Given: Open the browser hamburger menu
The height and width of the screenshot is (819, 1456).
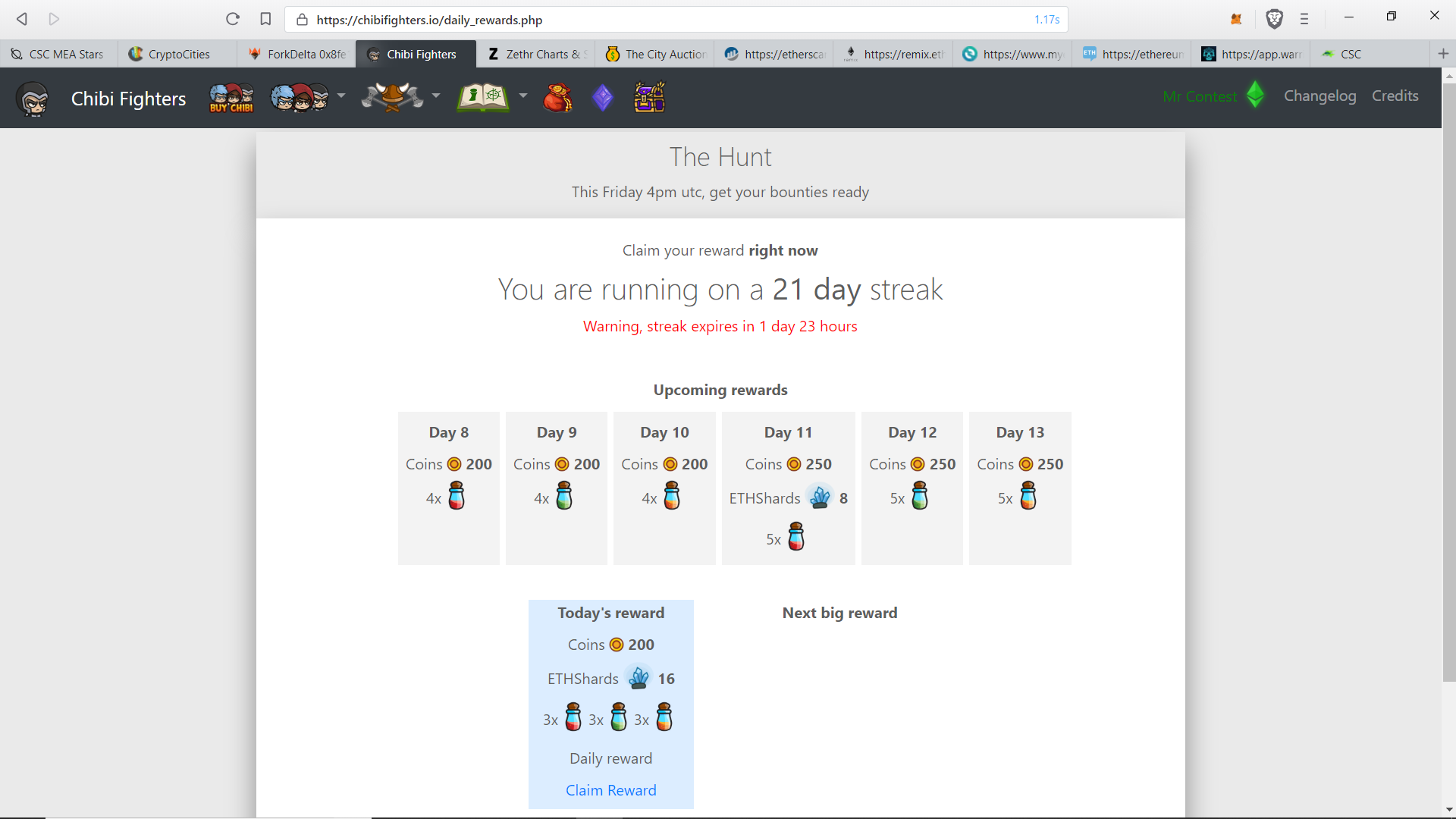Looking at the screenshot, I should [x=1304, y=19].
